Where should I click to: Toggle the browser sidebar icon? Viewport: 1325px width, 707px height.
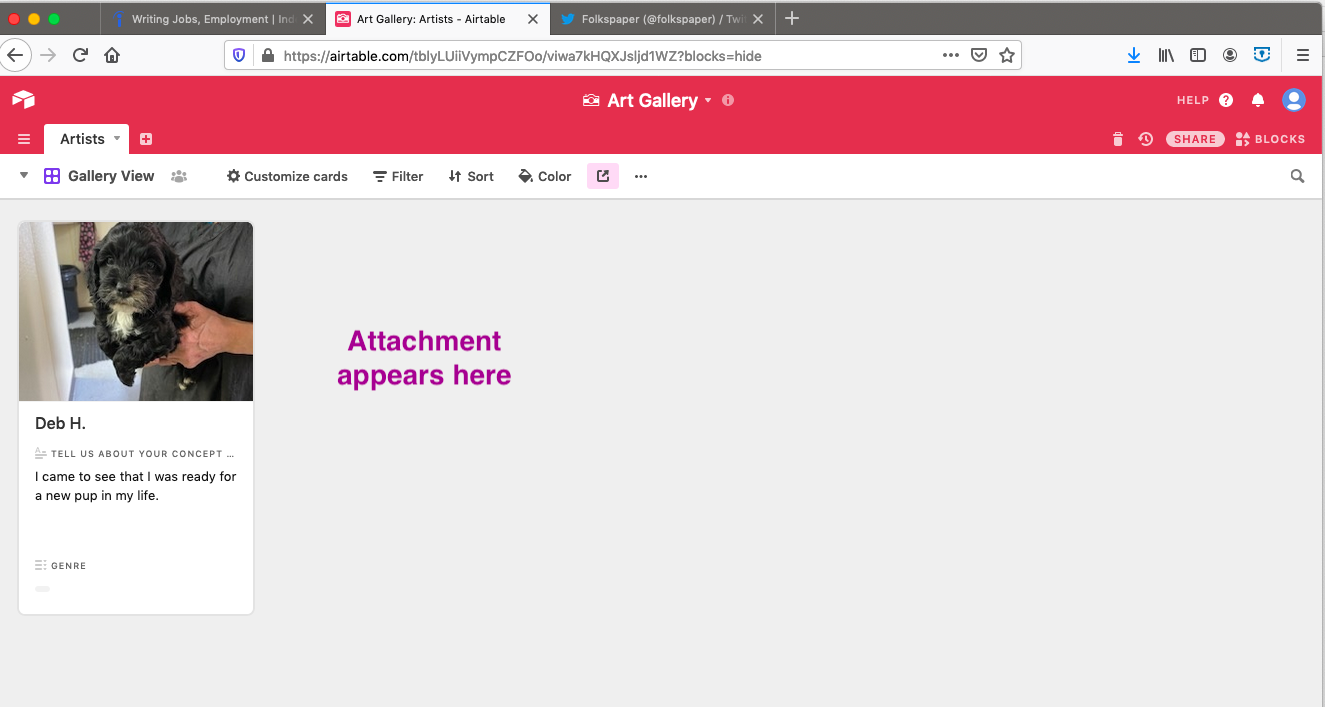(x=1198, y=56)
